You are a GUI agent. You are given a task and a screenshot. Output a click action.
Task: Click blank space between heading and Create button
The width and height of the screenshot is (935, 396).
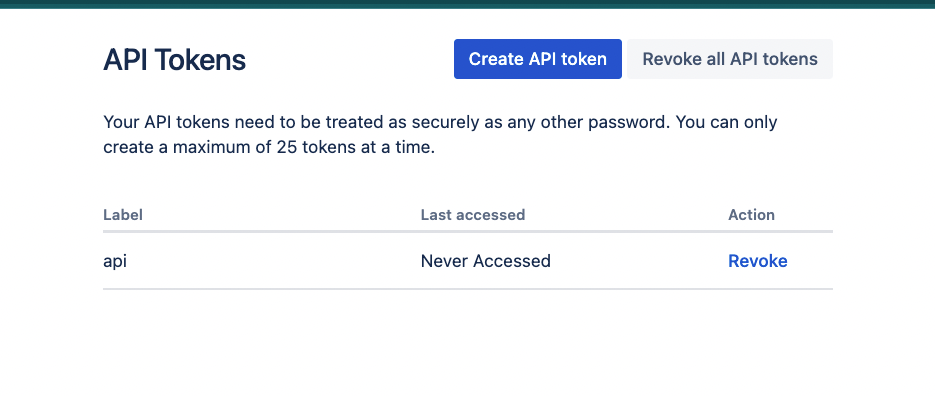coord(349,60)
